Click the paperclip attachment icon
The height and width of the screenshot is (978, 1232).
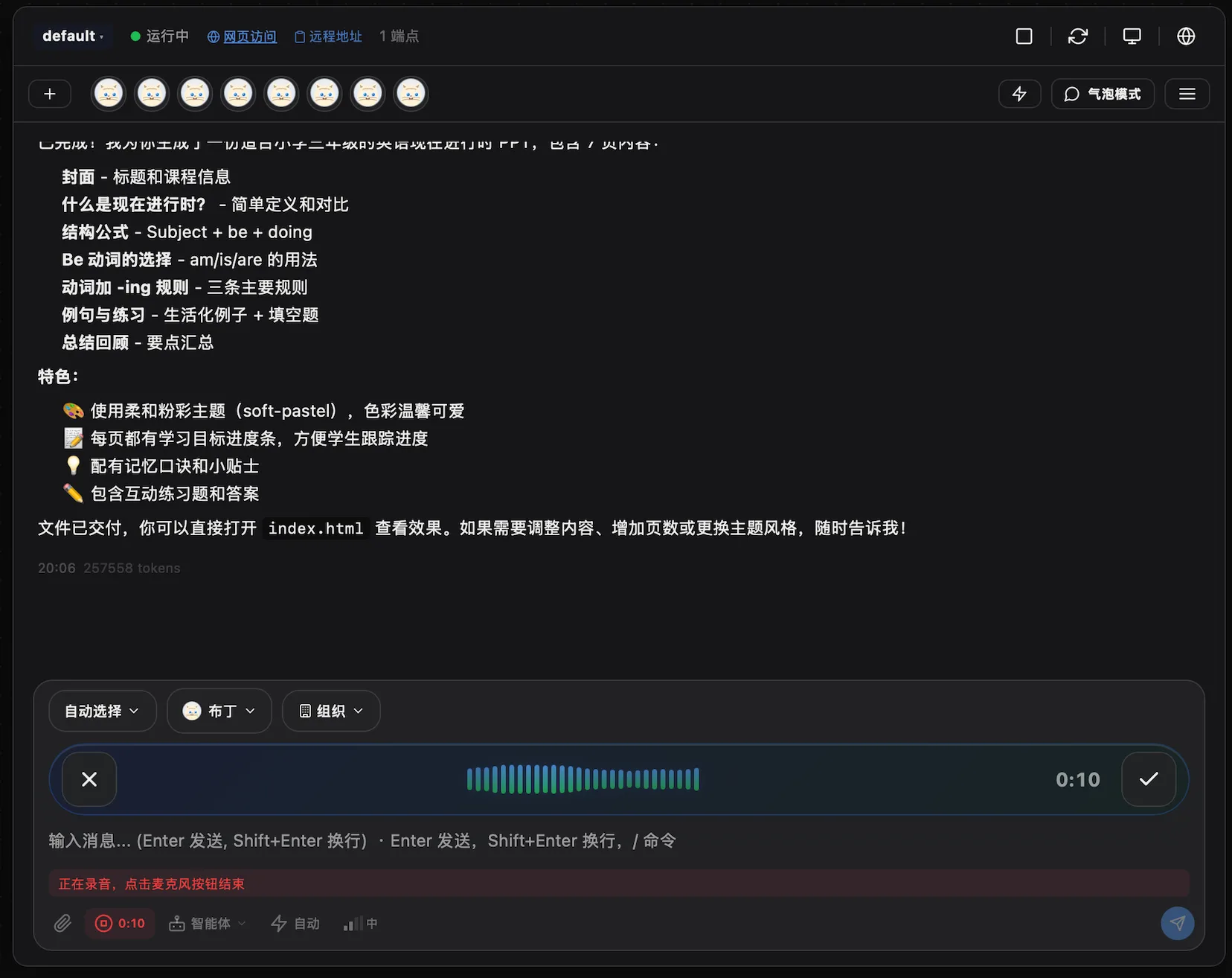[x=62, y=924]
